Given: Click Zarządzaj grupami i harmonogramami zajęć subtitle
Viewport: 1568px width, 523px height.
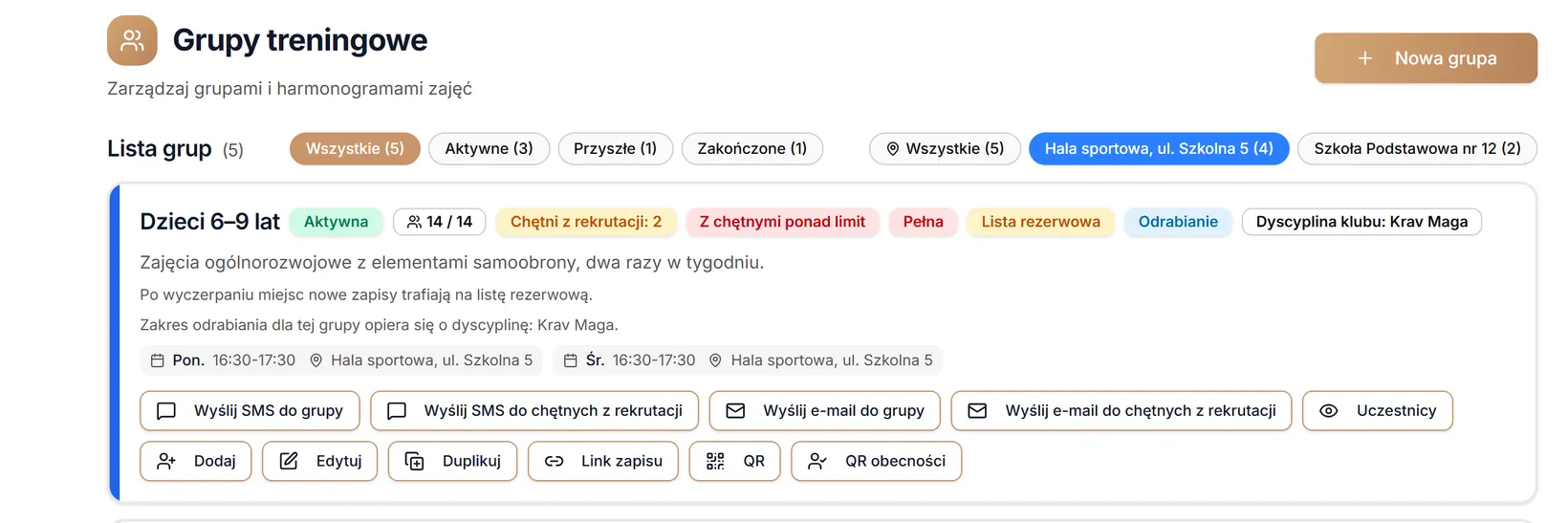Looking at the screenshot, I should tap(290, 89).
